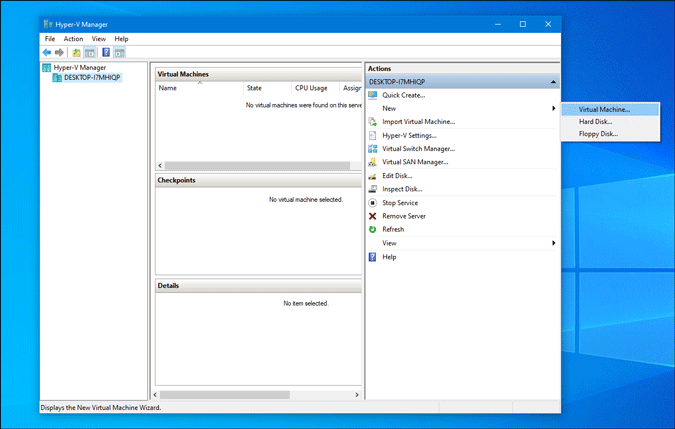Click the Hyper-V Manager root tree icon
675x429 pixels.
point(46,68)
